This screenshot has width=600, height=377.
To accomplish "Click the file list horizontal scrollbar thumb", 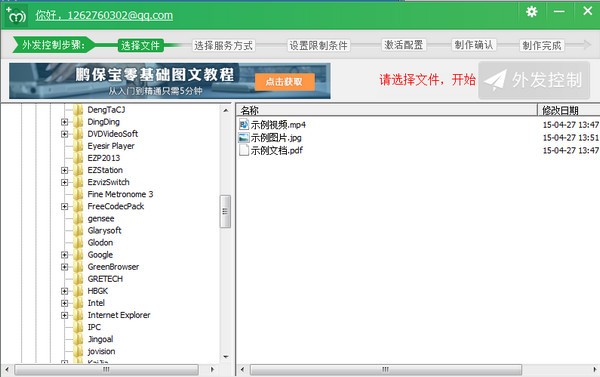I will (x=386, y=369).
